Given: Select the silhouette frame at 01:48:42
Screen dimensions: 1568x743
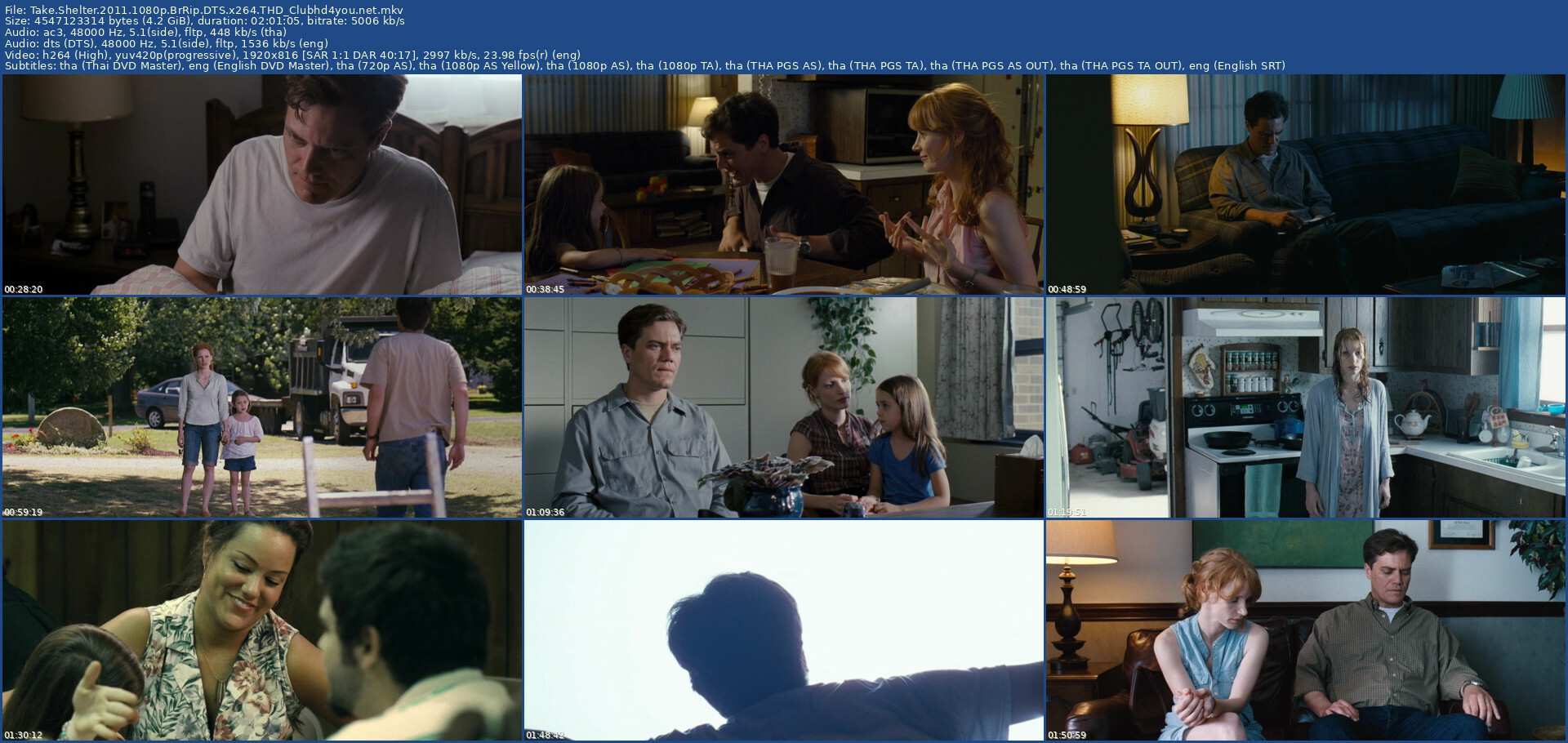Looking at the screenshot, I should click(x=784, y=630).
